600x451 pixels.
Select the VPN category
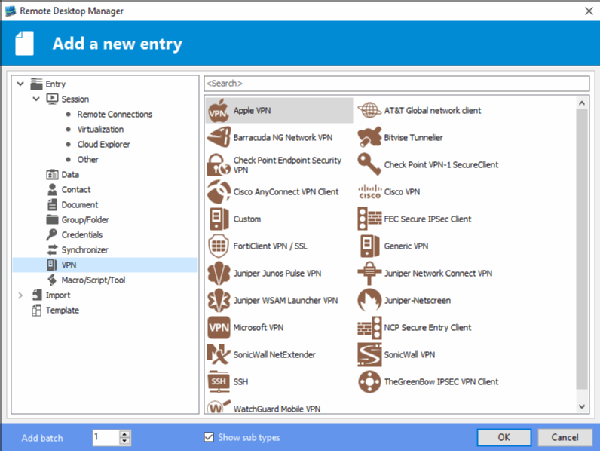coord(105,265)
